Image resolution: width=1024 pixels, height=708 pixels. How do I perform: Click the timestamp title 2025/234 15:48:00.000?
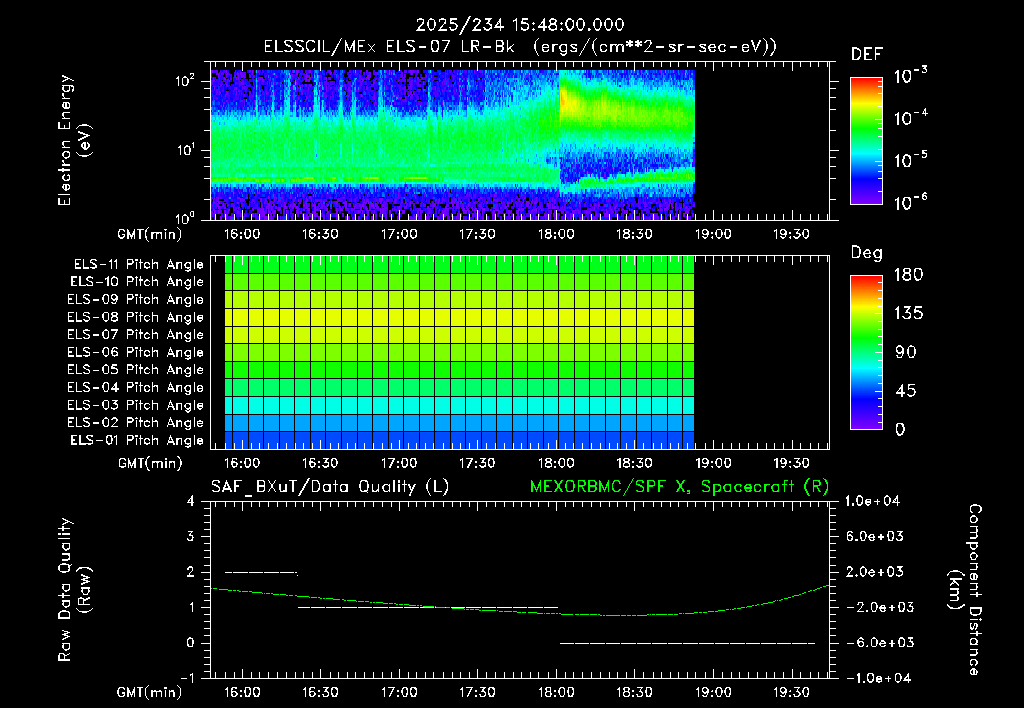coord(520,25)
